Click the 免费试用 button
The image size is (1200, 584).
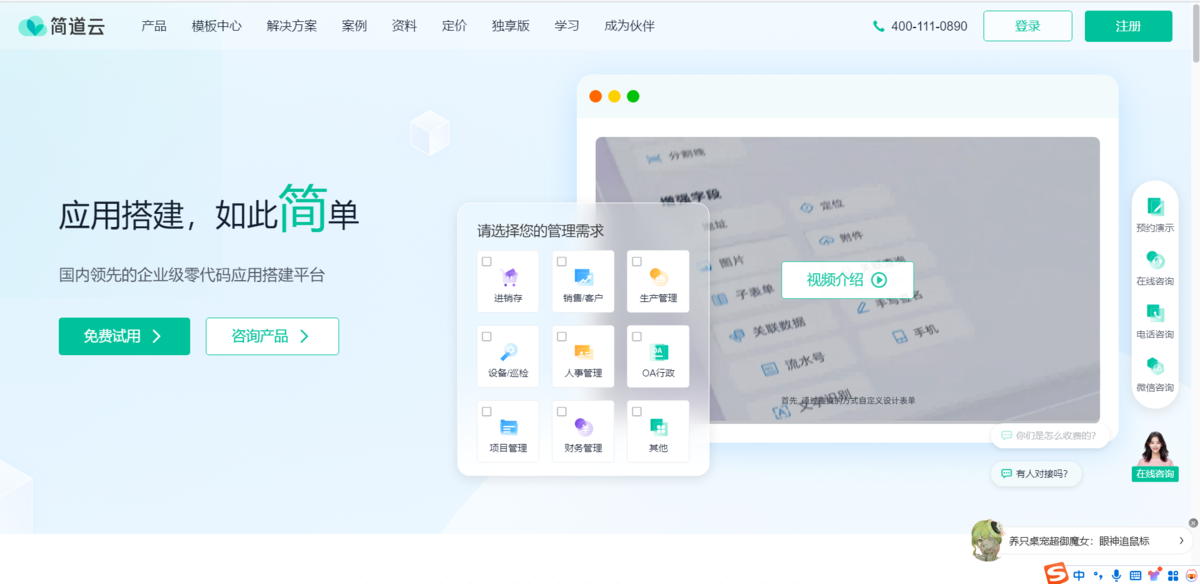click(124, 337)
